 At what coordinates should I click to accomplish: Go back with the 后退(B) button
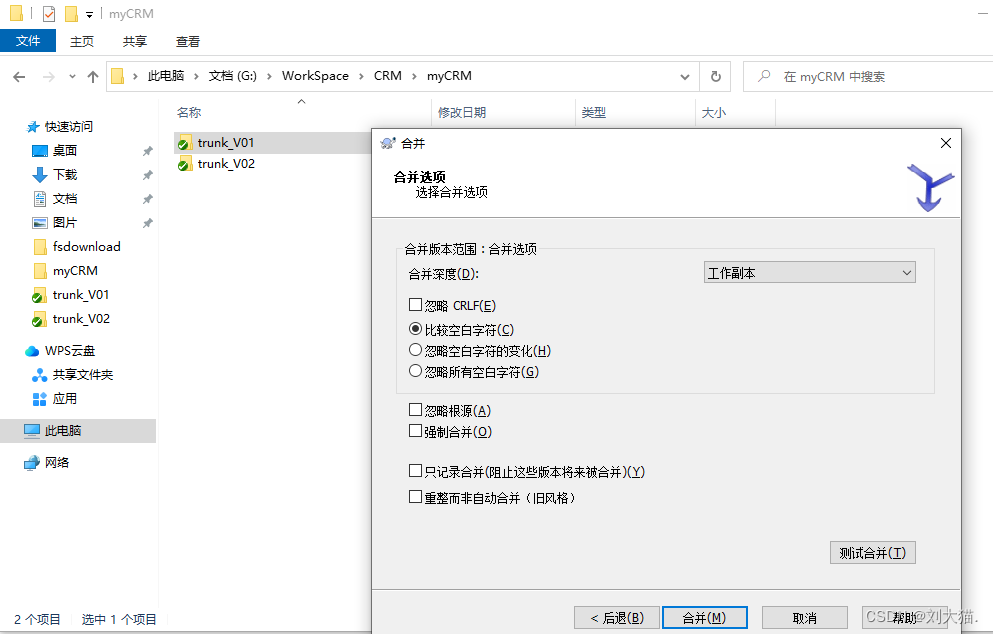tap(617, 618)
